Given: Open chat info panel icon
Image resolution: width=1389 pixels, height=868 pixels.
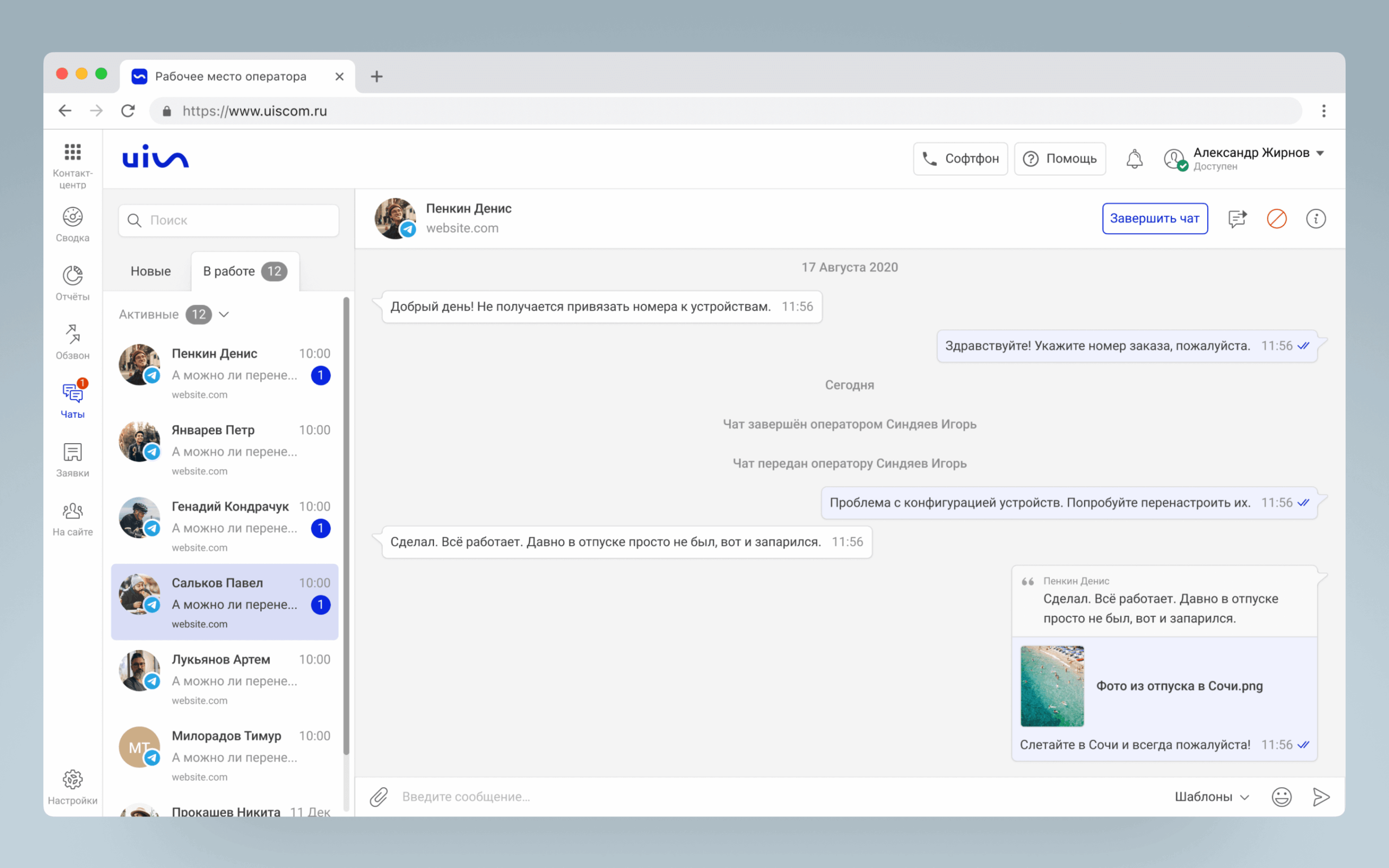Looking at the screenshot, I should point(1316,219).
